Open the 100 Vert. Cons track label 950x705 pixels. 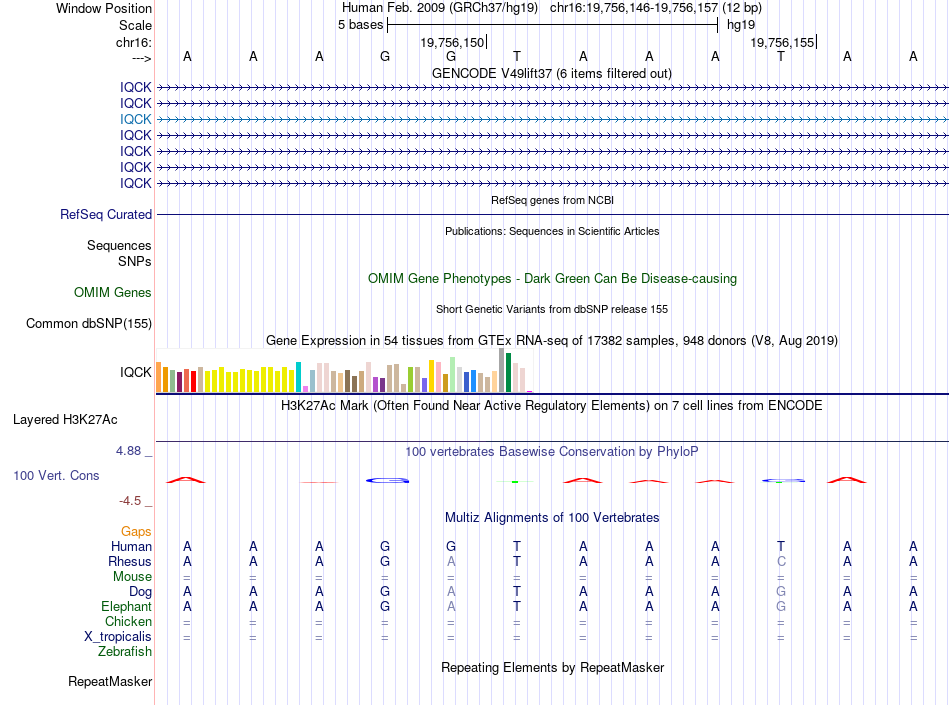[56, 475]
